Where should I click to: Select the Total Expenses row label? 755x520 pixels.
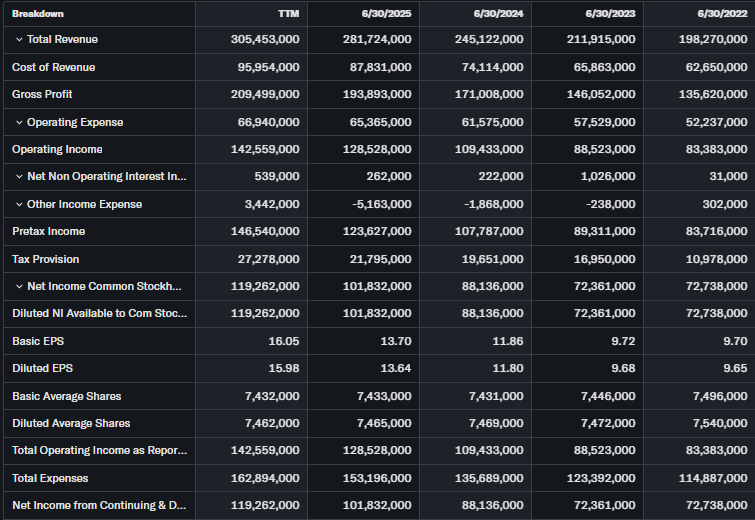coord(50,478)
